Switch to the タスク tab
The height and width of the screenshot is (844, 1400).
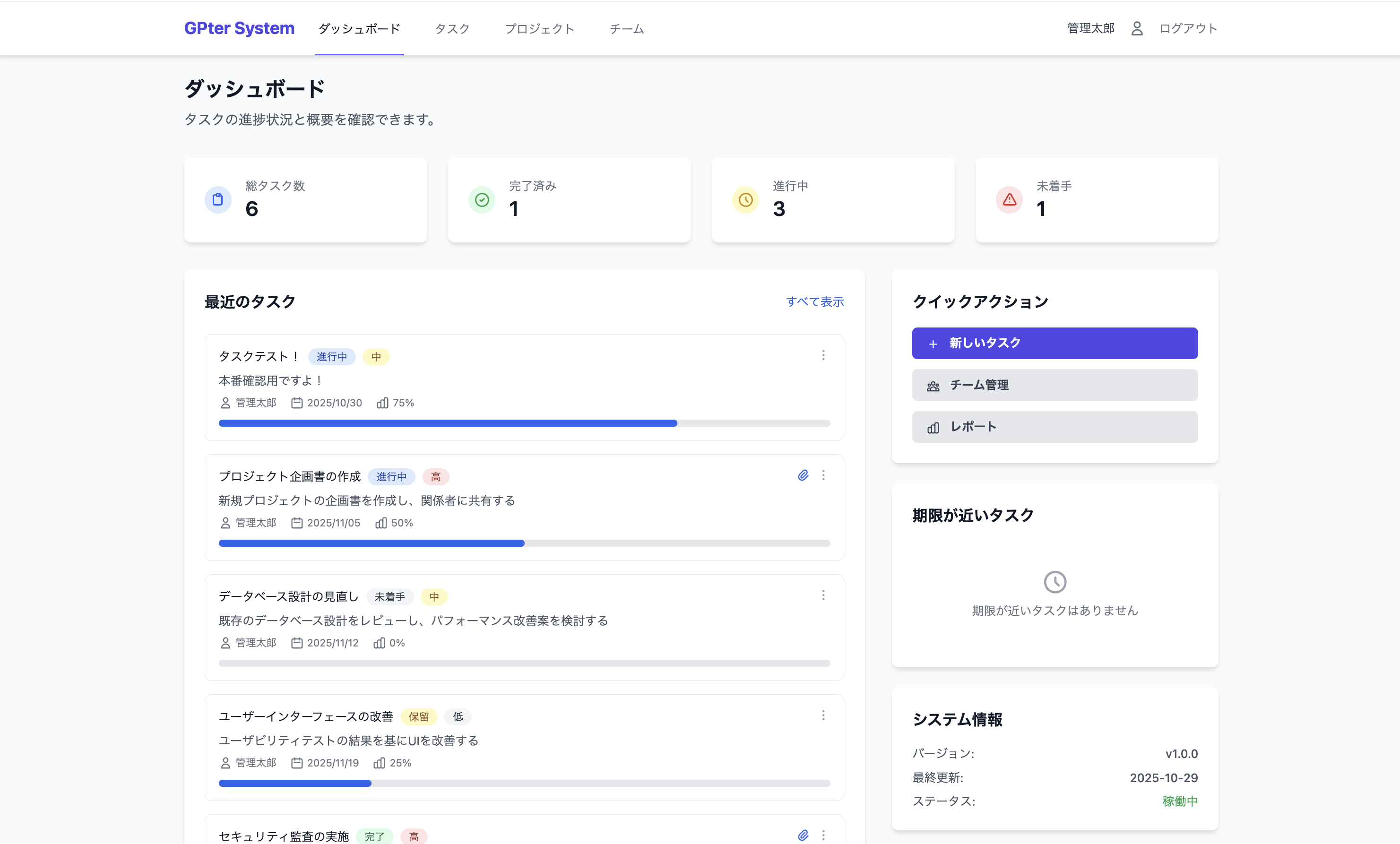point(452,28)
